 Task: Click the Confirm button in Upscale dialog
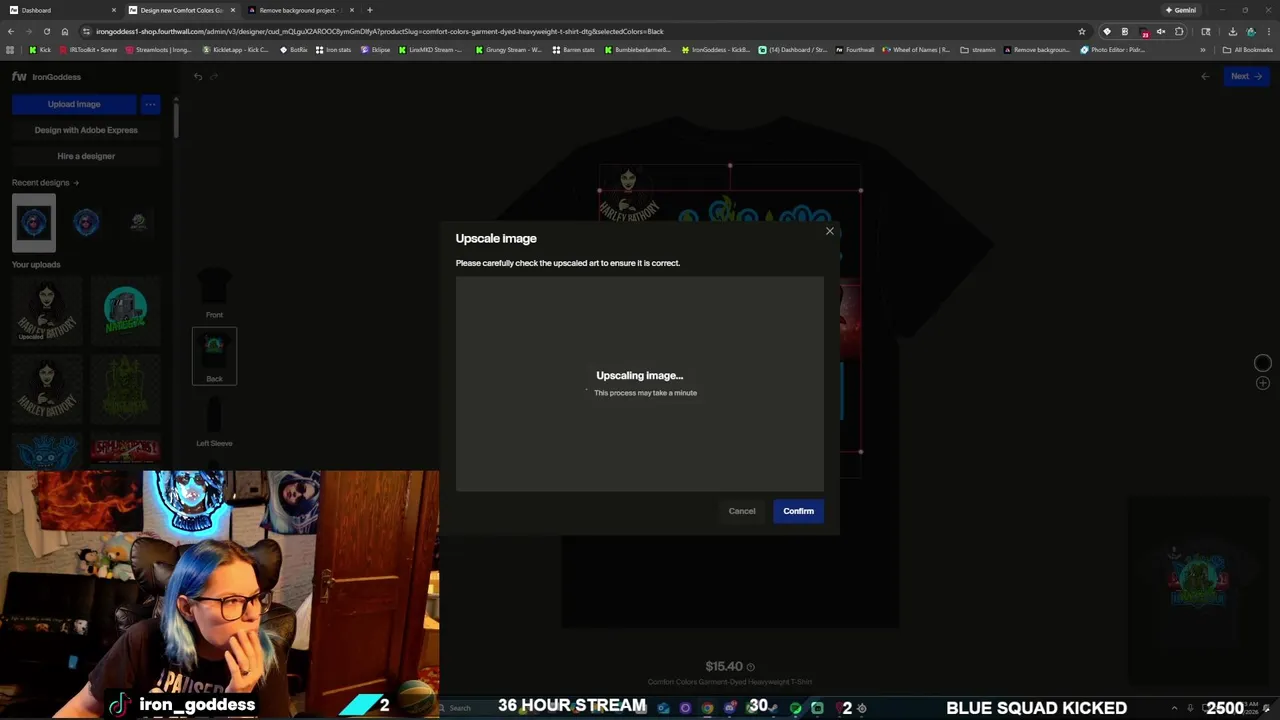tap(798, 511)
